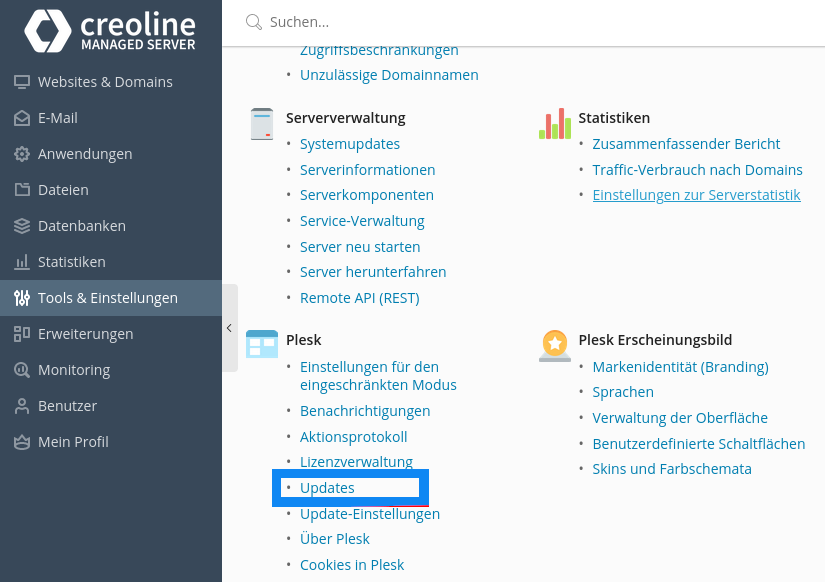Click the Mein Profil crown icon

pyautogui.click(x=22, y=442)
